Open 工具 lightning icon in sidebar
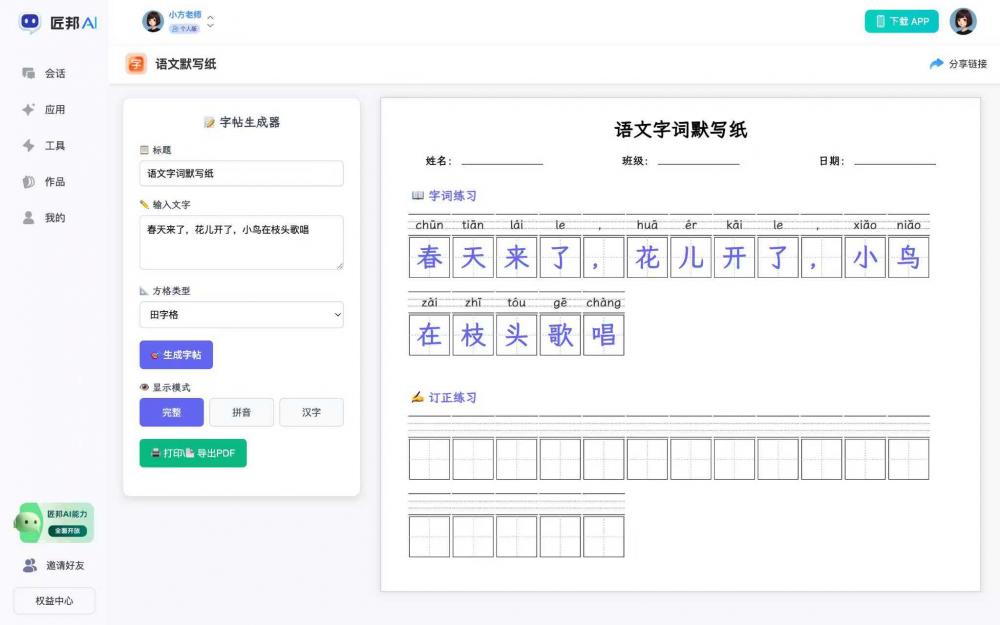1000x625 pixels. 29,145
